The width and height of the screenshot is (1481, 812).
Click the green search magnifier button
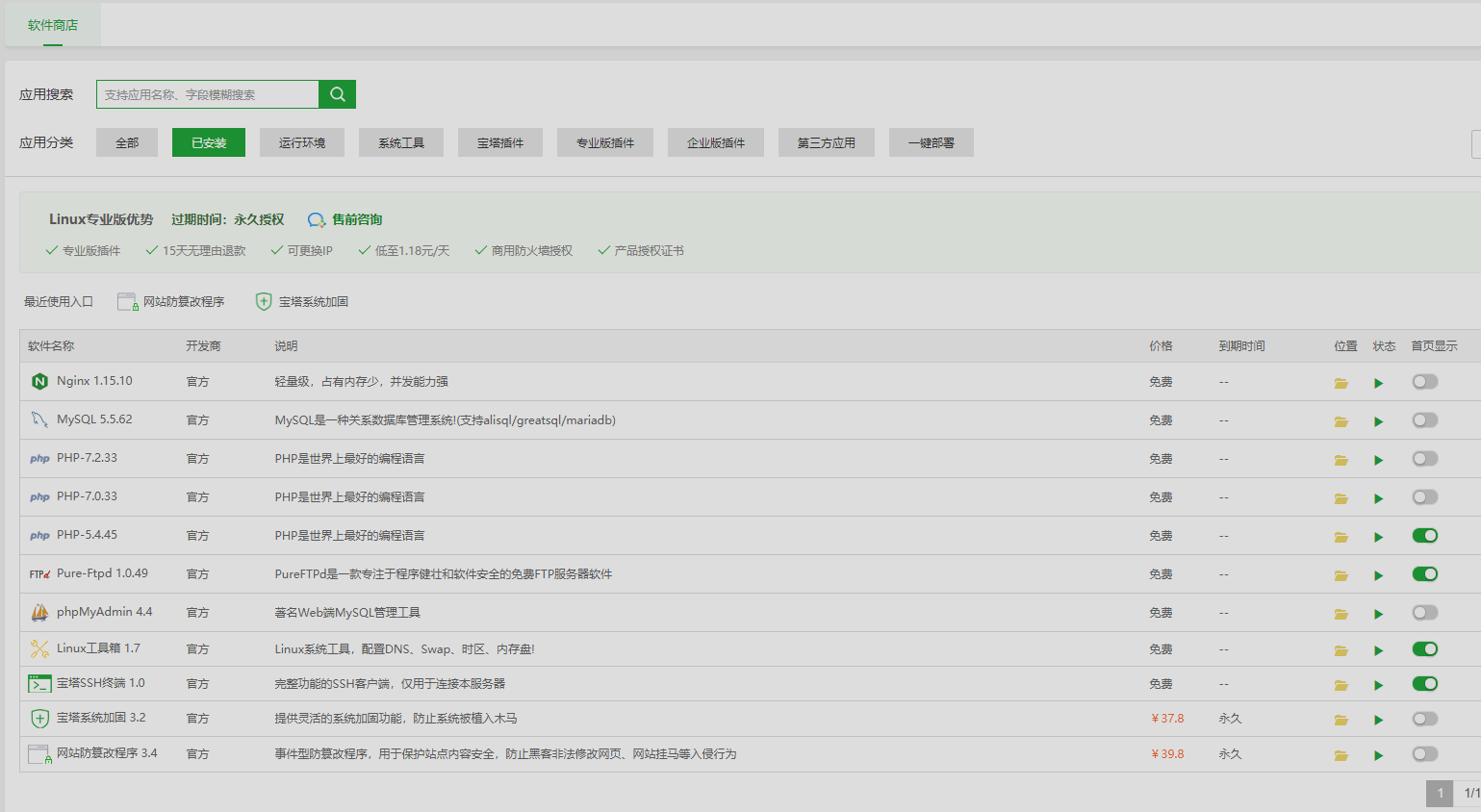[338, 94]
